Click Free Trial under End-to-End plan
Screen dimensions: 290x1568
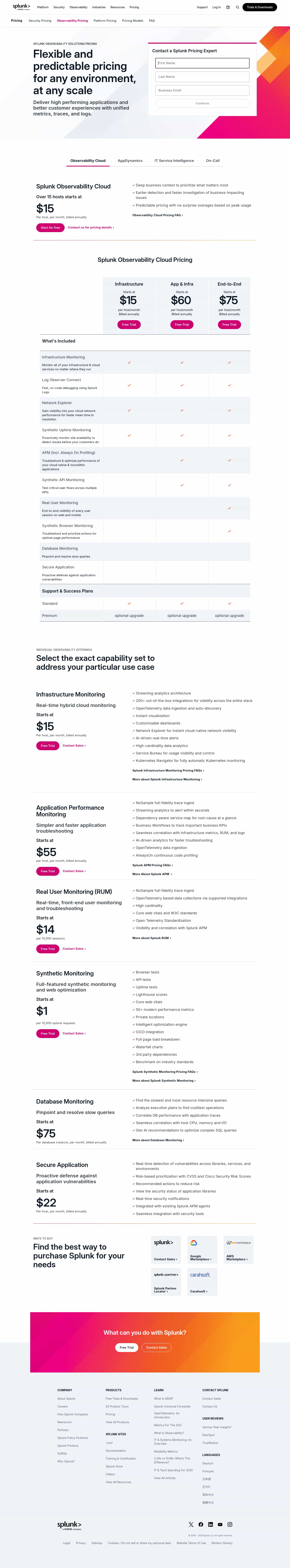229,324
